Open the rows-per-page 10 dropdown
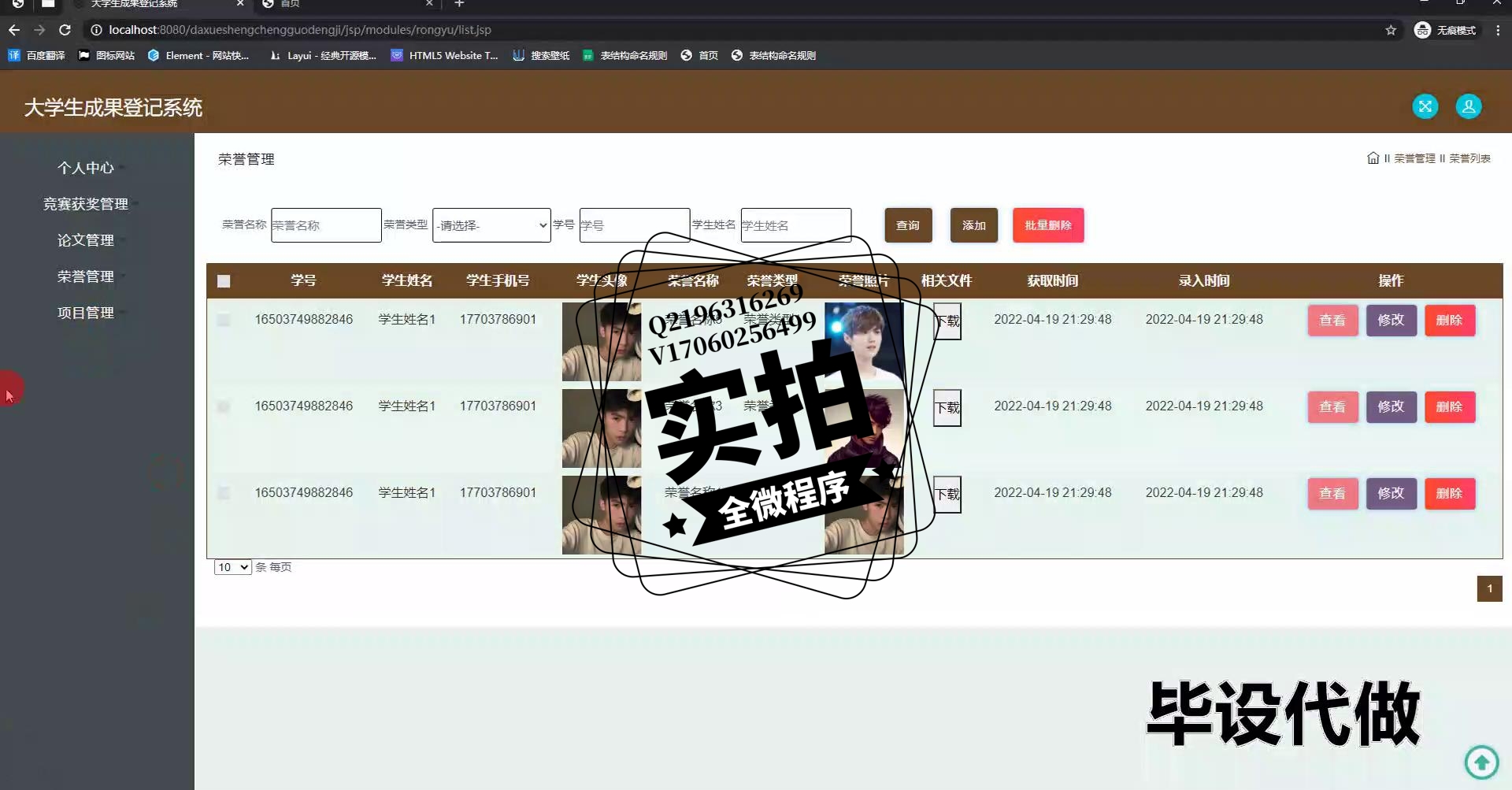This screenshot has height=790, width=1512. click(x=233, y=567)
